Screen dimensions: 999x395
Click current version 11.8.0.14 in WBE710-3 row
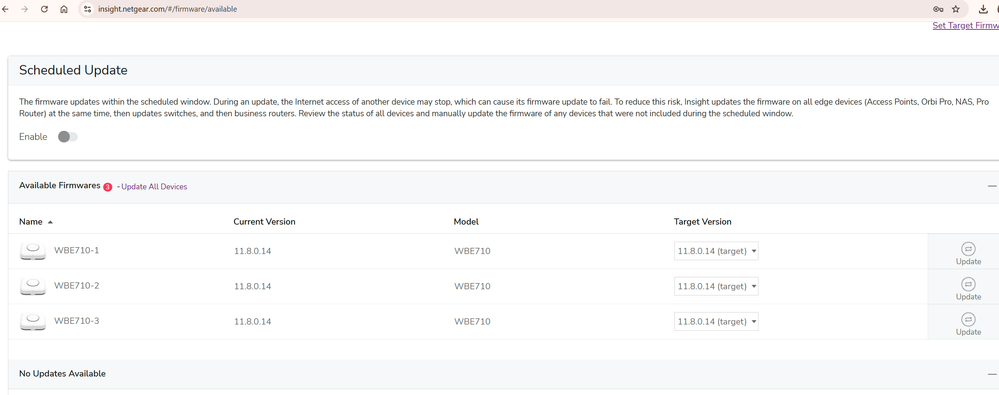252,321
